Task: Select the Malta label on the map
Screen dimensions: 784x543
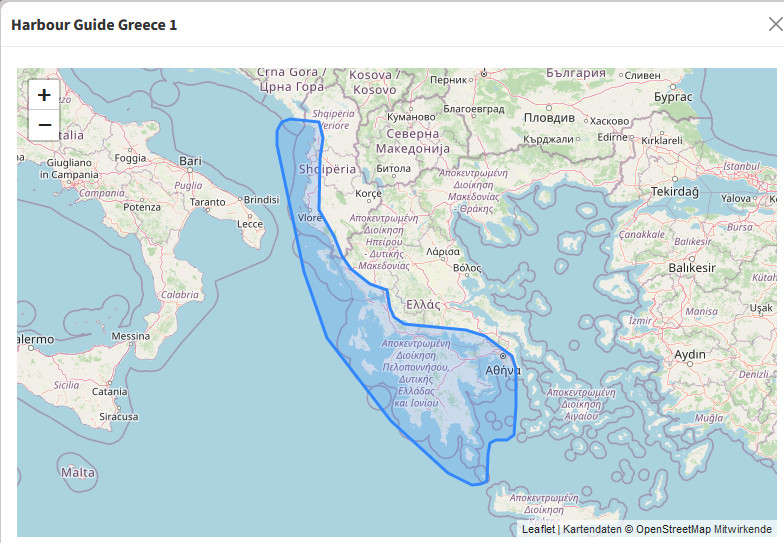Action: [77, 472]
